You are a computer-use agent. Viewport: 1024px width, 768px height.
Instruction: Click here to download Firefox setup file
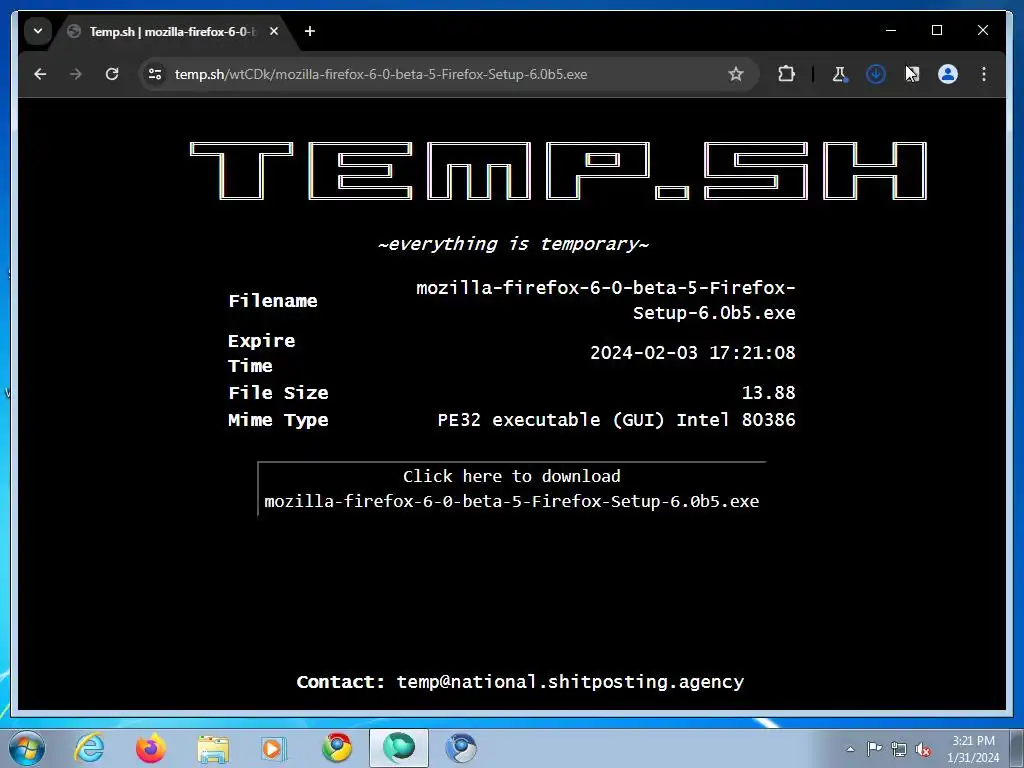coord(511,489)
